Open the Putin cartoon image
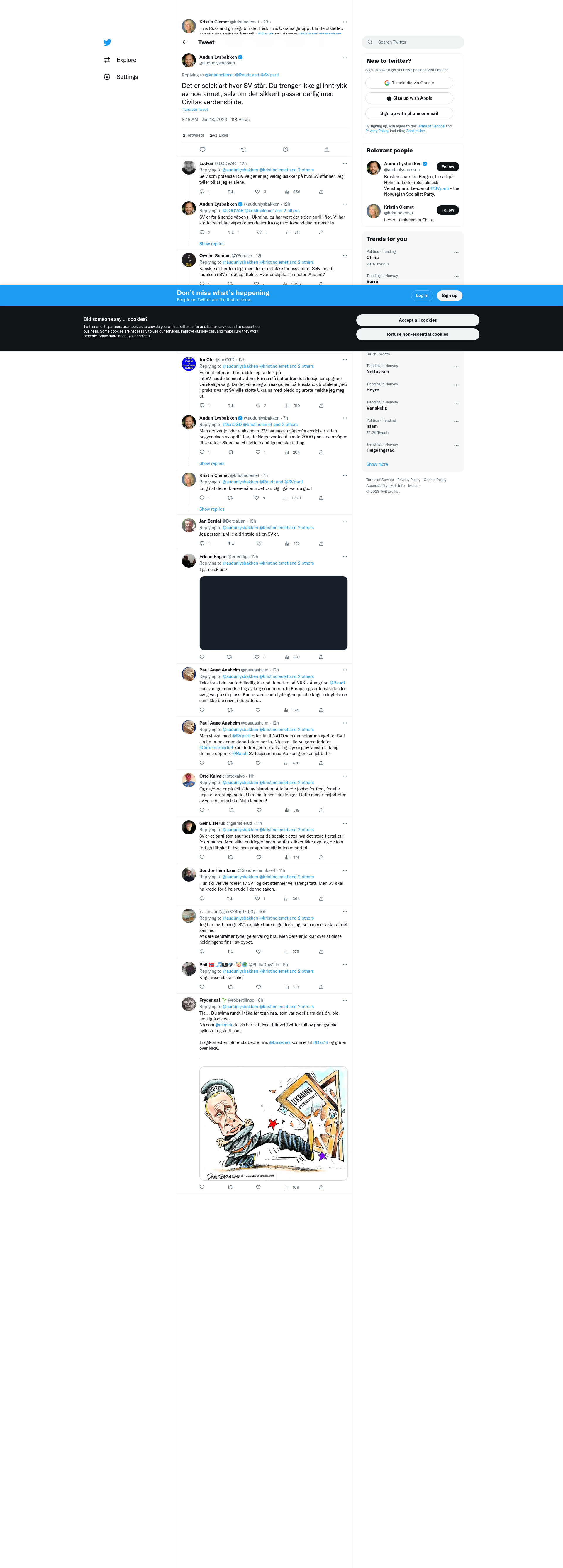 274,1124
